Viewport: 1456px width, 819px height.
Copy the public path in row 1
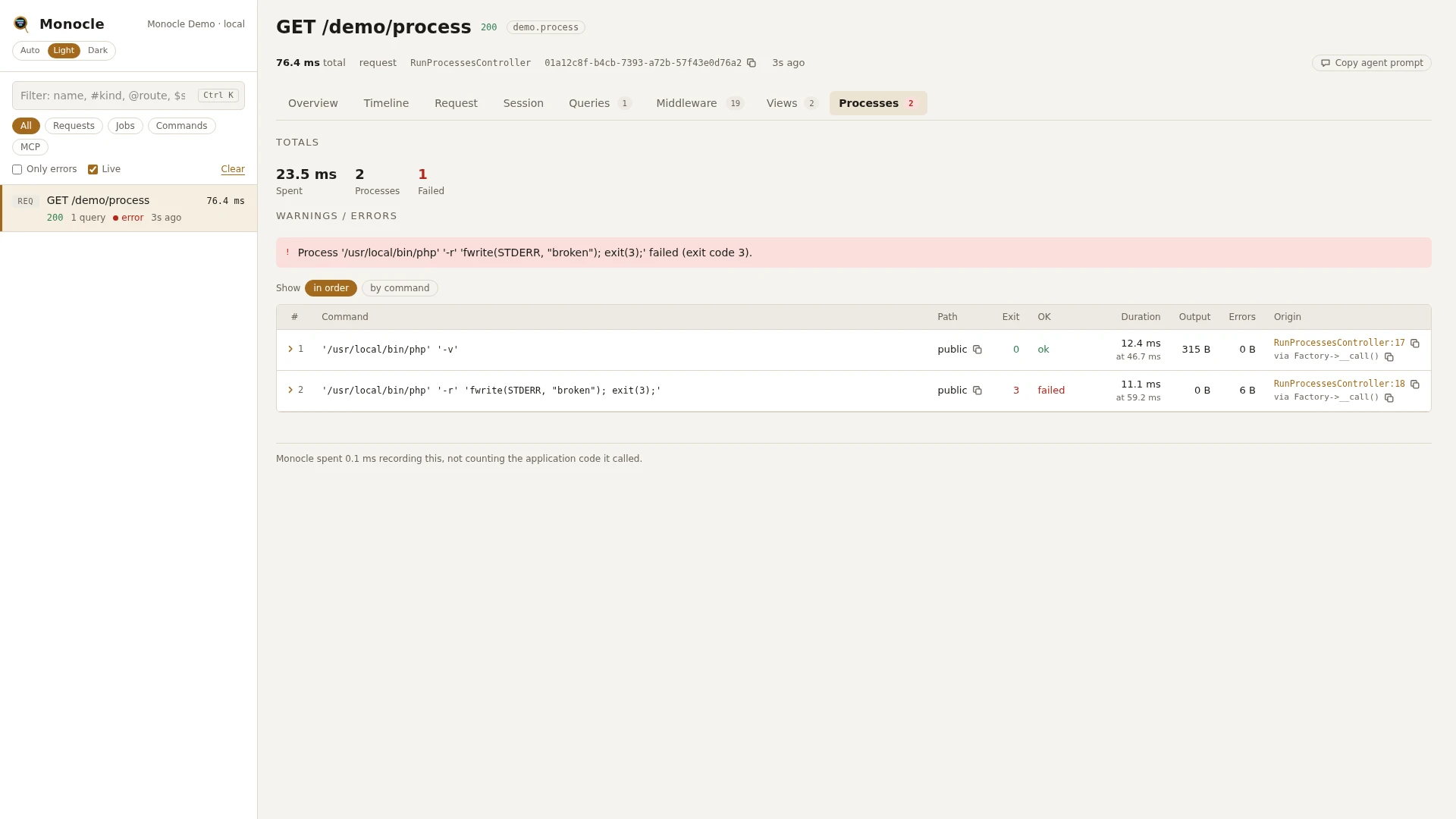977,350
